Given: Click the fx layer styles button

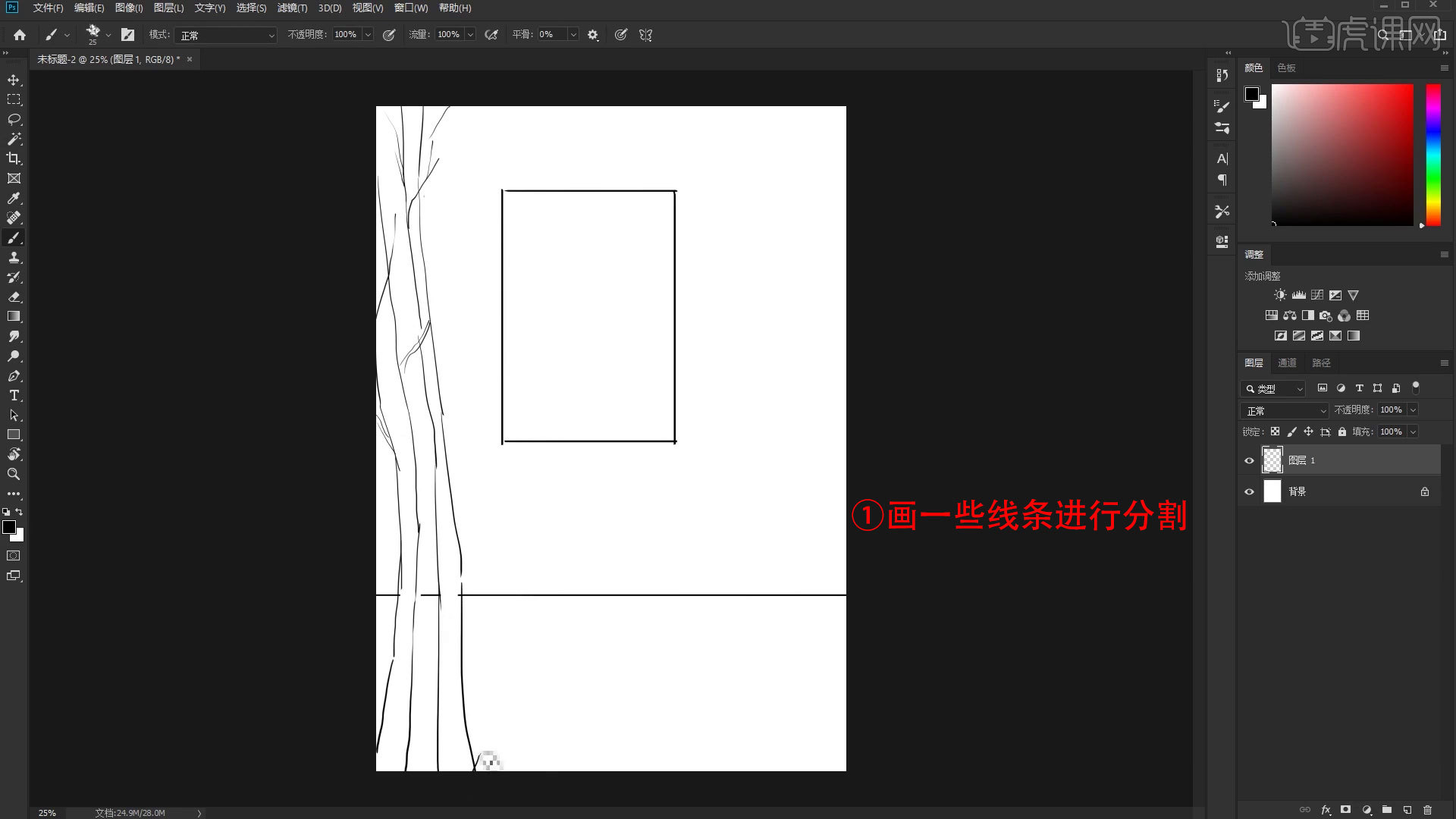Looking at the screenshot, I should point(1326,809).
